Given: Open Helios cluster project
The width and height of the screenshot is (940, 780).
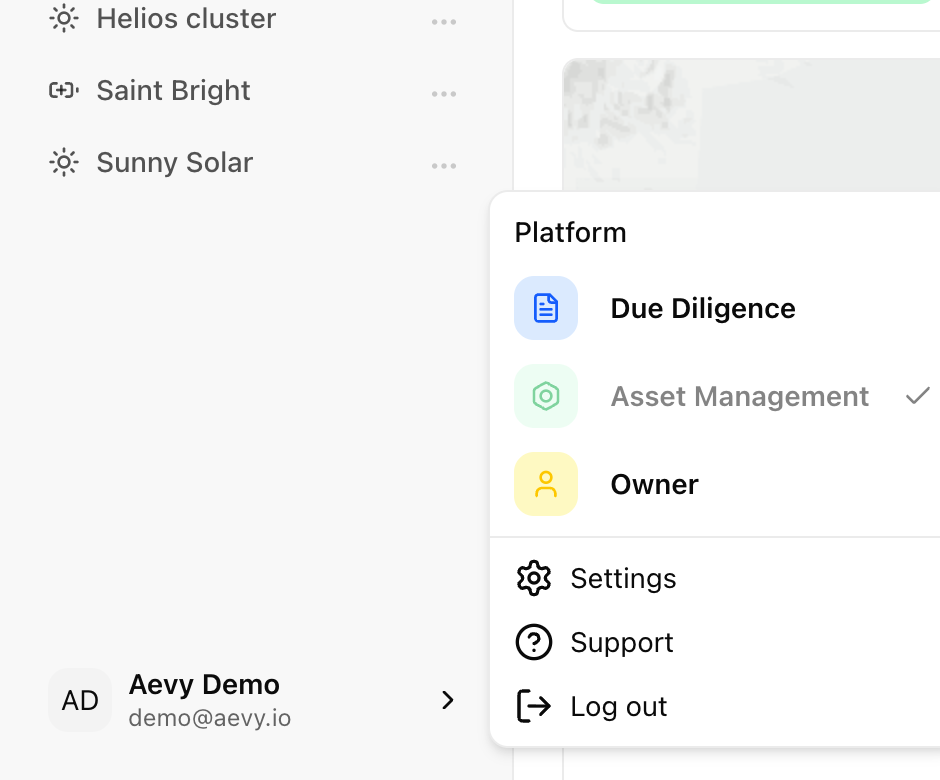Looking at the screenshot, I should [186, 19].
